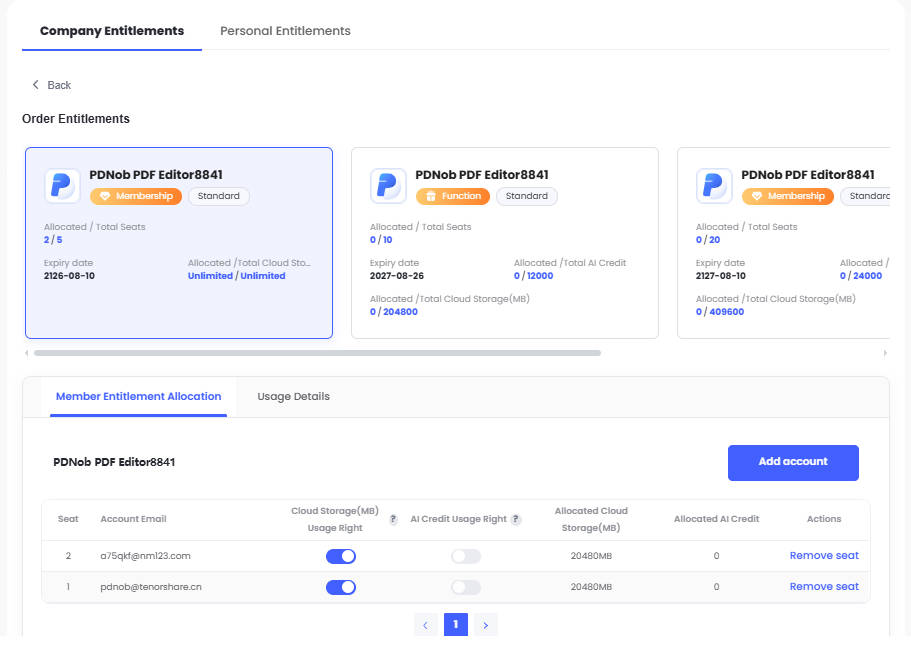The height and width of the screenshot is (645, 911).
Task: Click the Add account button
Action: tap(793, 463)
